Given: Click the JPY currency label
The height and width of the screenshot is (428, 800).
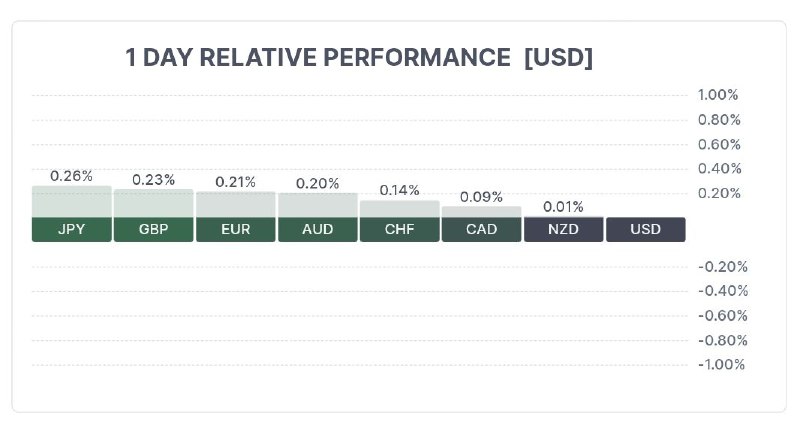Looking at the screenshot, I should 72,230.
